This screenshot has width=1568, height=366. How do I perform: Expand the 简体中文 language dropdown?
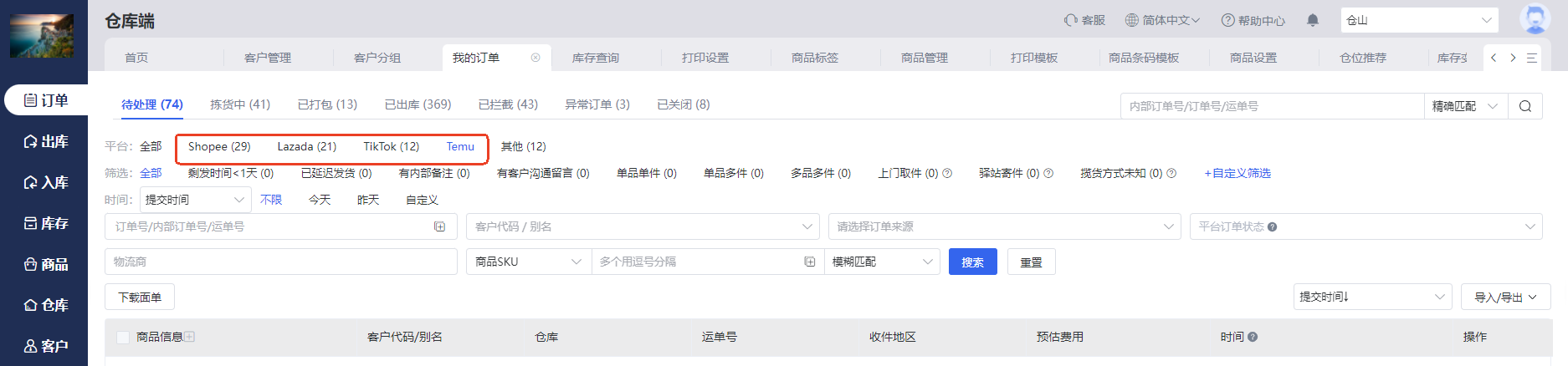click(x=1162, y=20)
